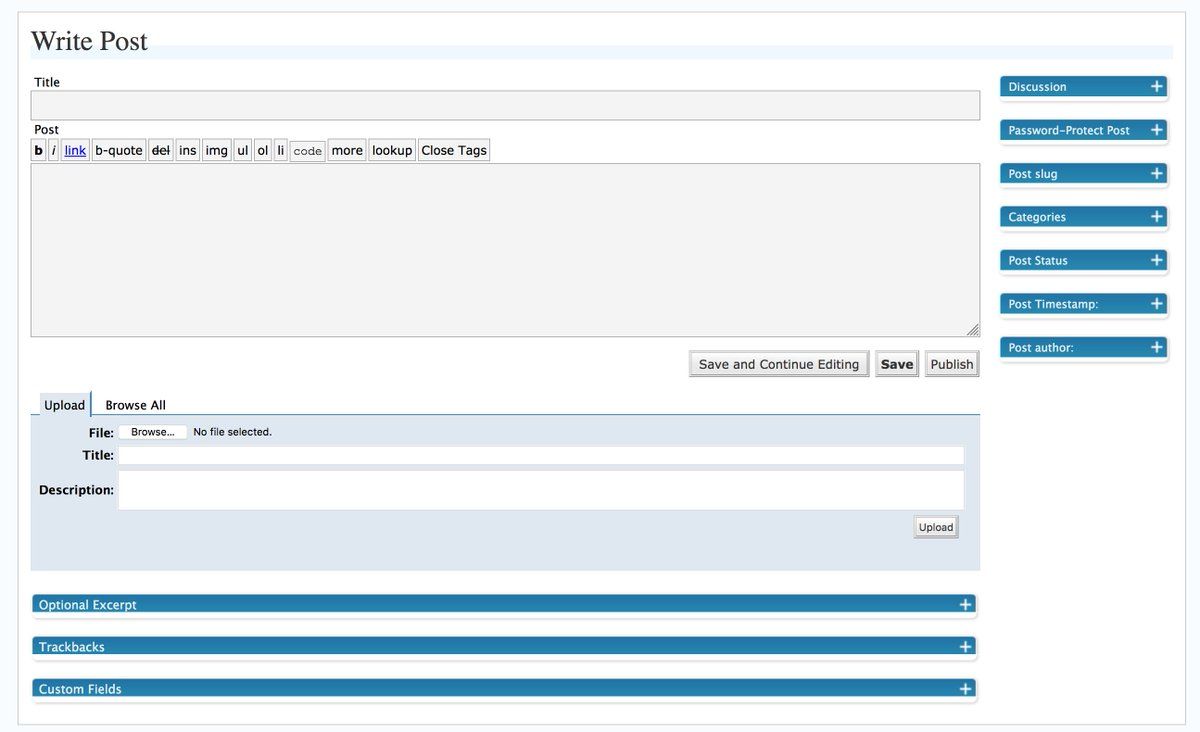The width and height of the screenshot is (1200, 732).
Task: Click the bold 'b' quicktag button
Action: pyautogui.click(x=39, y=151)
